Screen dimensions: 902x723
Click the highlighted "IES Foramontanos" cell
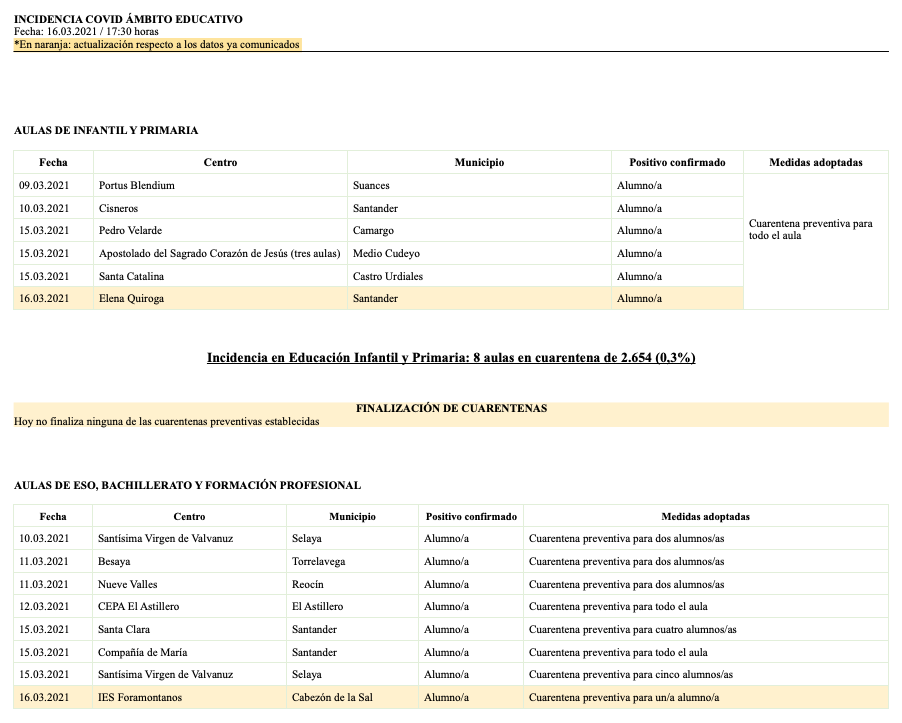click(140, 697)
